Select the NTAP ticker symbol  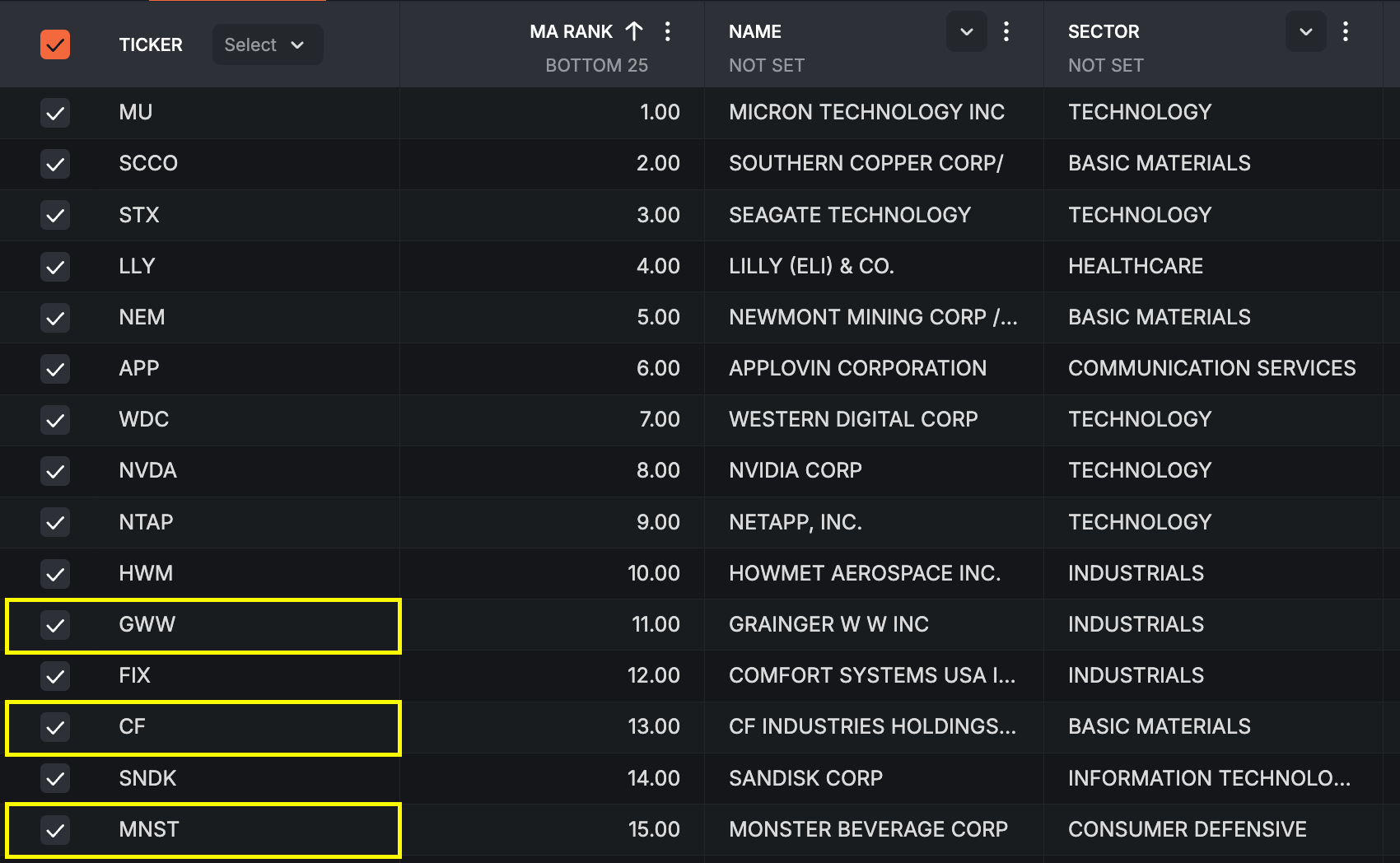click(146, 522)
